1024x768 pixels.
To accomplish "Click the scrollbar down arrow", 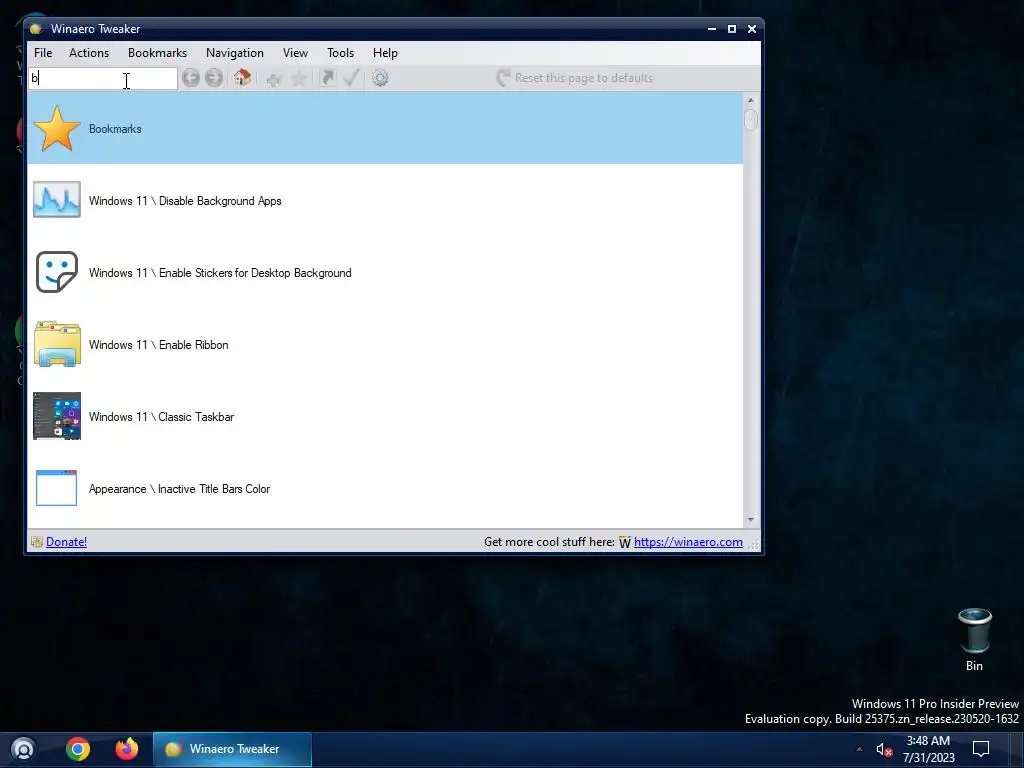I will click(750, 520).
